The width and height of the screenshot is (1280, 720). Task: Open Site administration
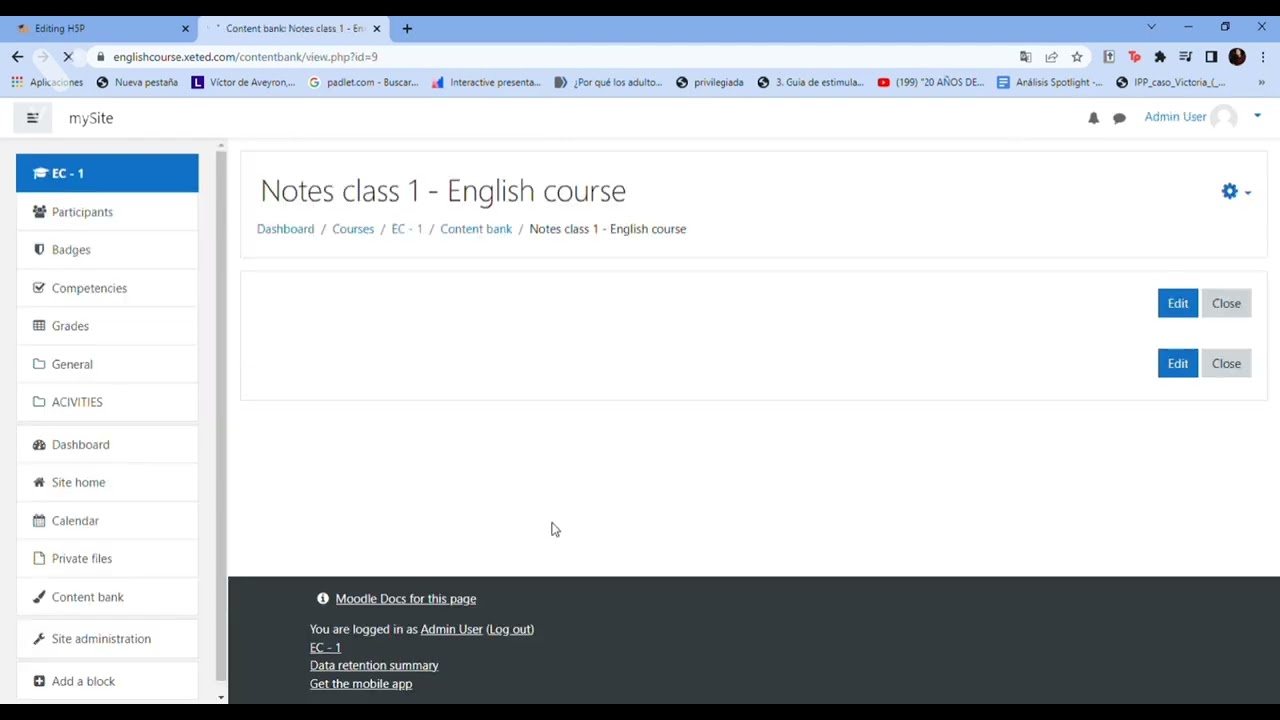107,639
